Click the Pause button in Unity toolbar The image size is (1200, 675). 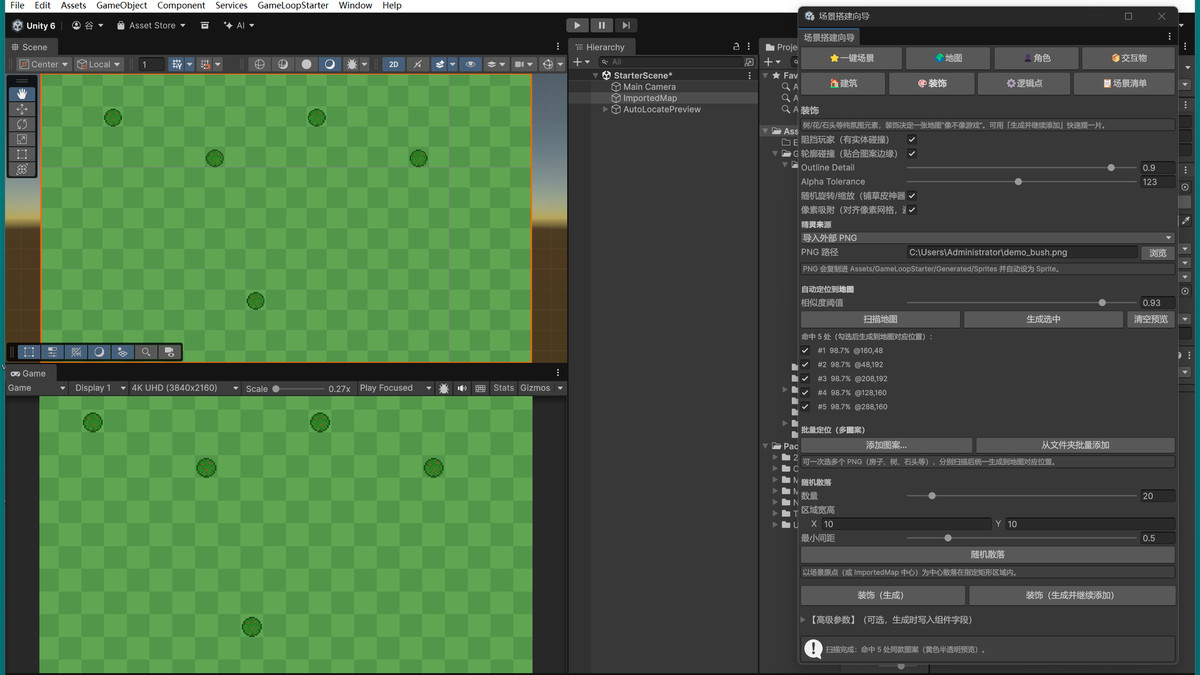[601, 25]
